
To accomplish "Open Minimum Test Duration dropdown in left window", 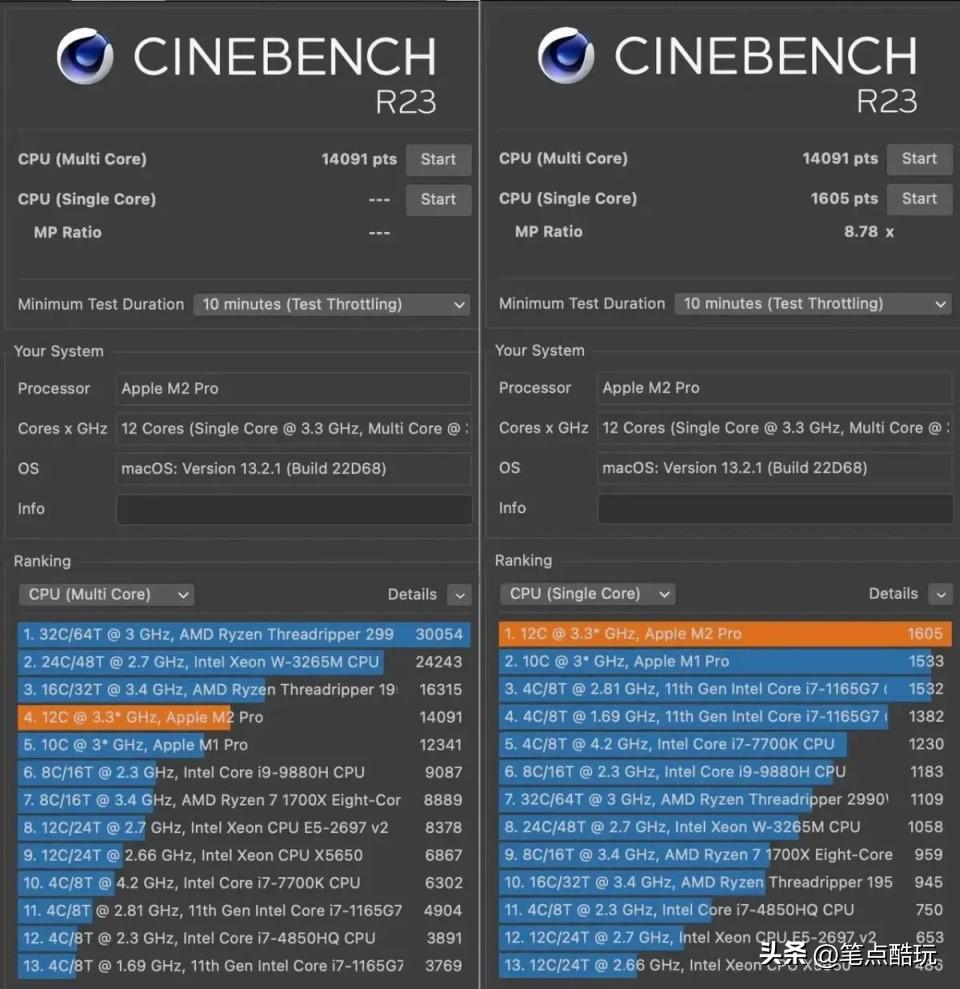I will click(332, 305).
